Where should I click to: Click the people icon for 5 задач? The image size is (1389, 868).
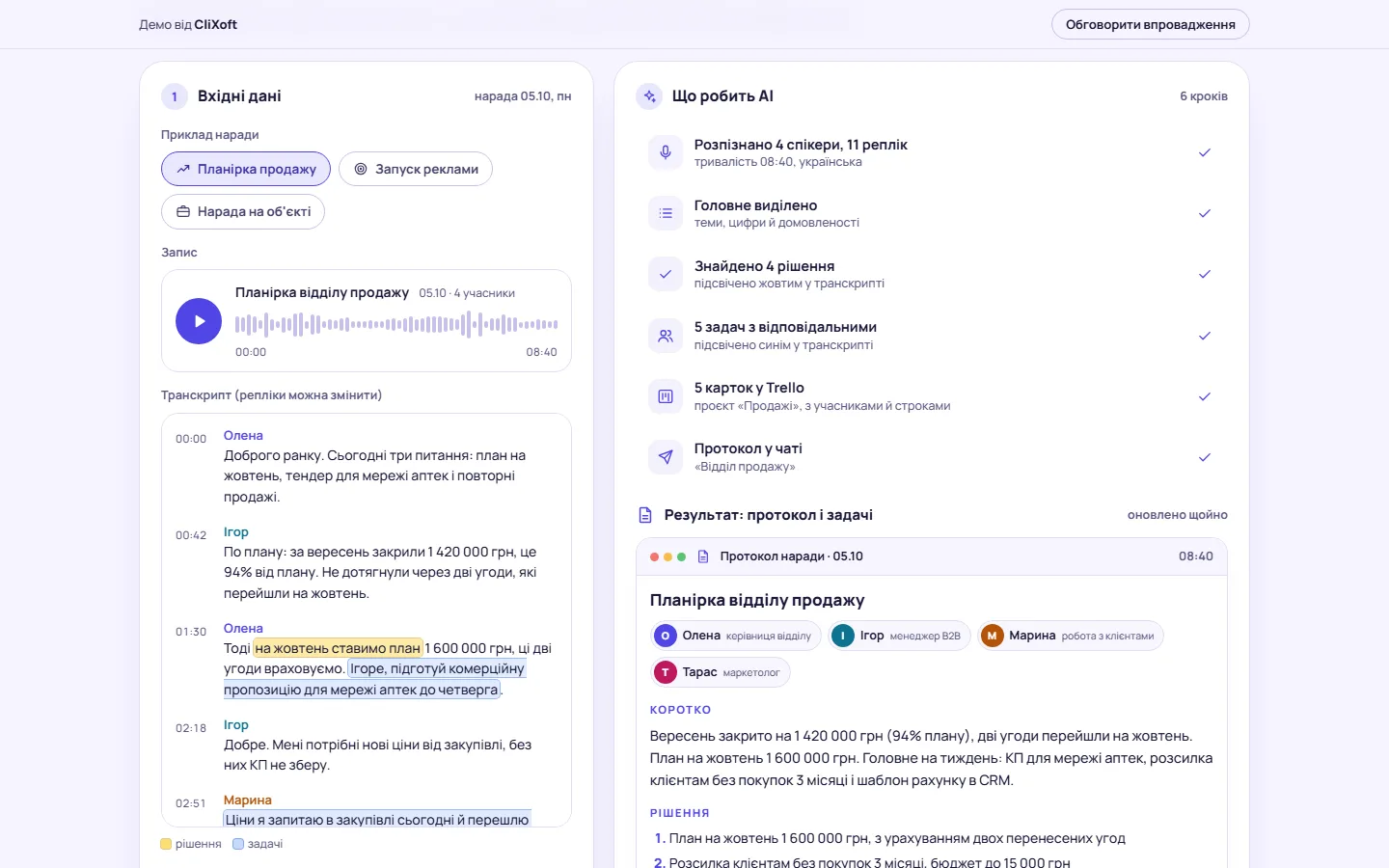[x=666, y=336]
